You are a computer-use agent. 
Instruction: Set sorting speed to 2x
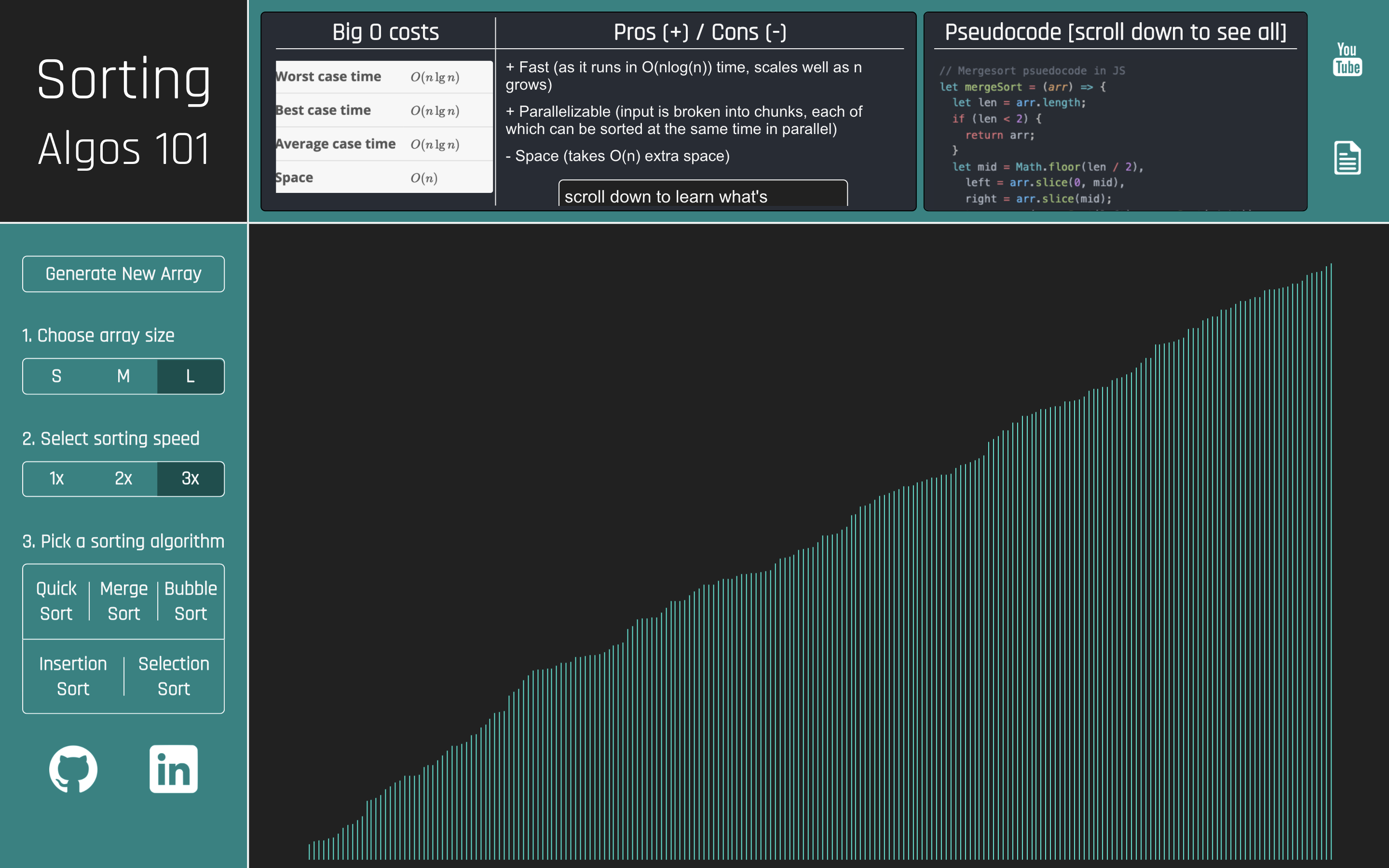pyautogui.click(x=123, y=479)
